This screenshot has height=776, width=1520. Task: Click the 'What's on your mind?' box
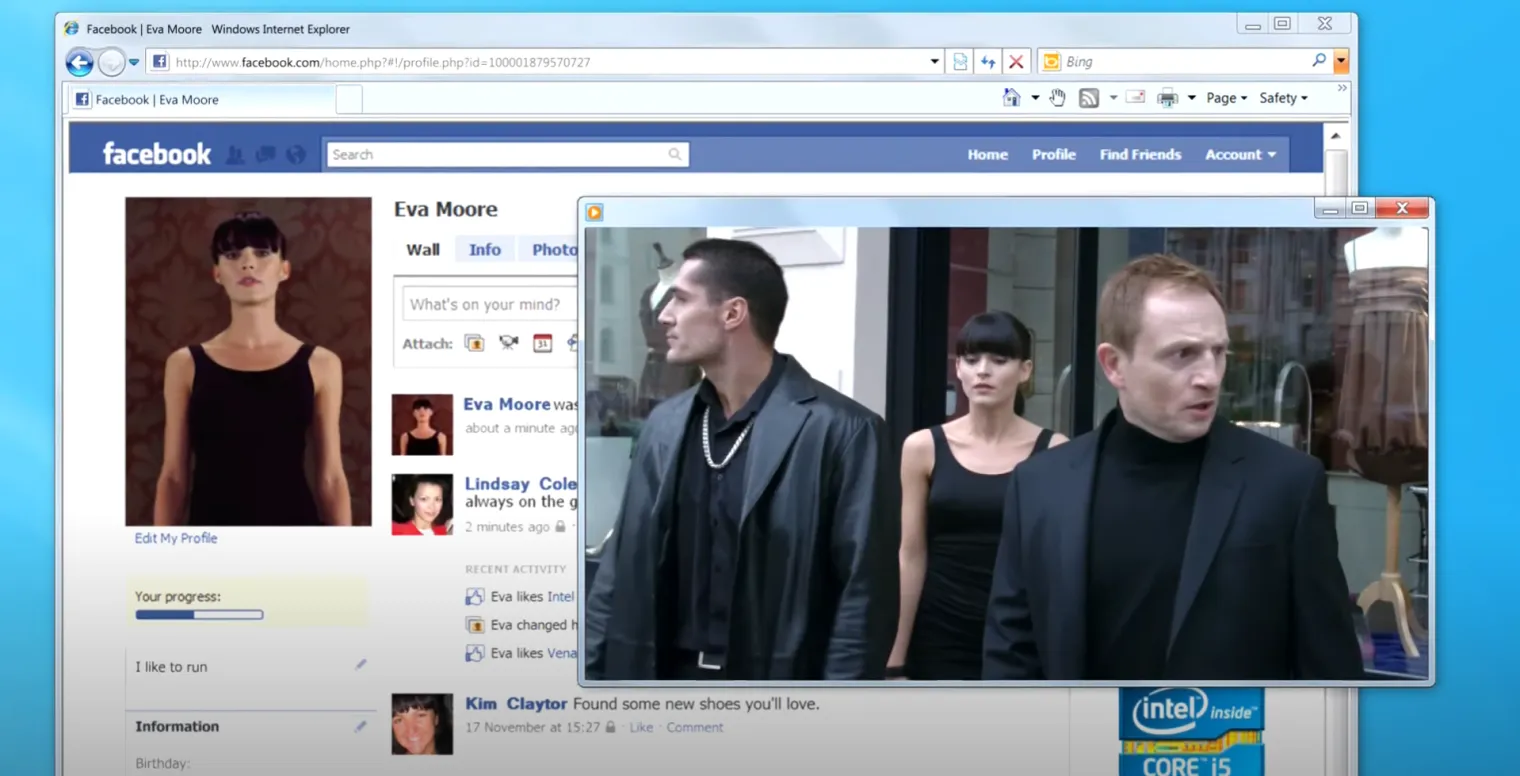(490, 304)
